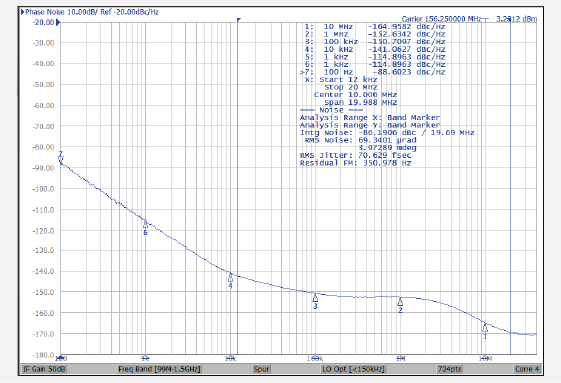The height and width of the screenshot is (383, 561).
Task: Select marker 6 triangle at 1 kHz
Action: [x=145, y=224]
